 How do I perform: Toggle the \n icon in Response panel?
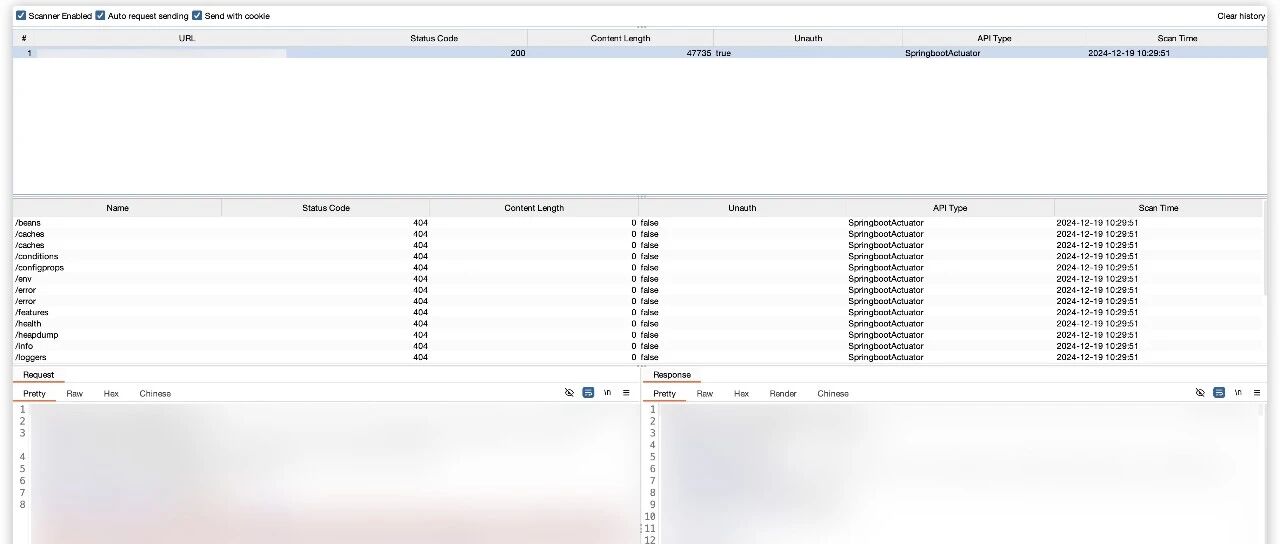[1238, 393]
